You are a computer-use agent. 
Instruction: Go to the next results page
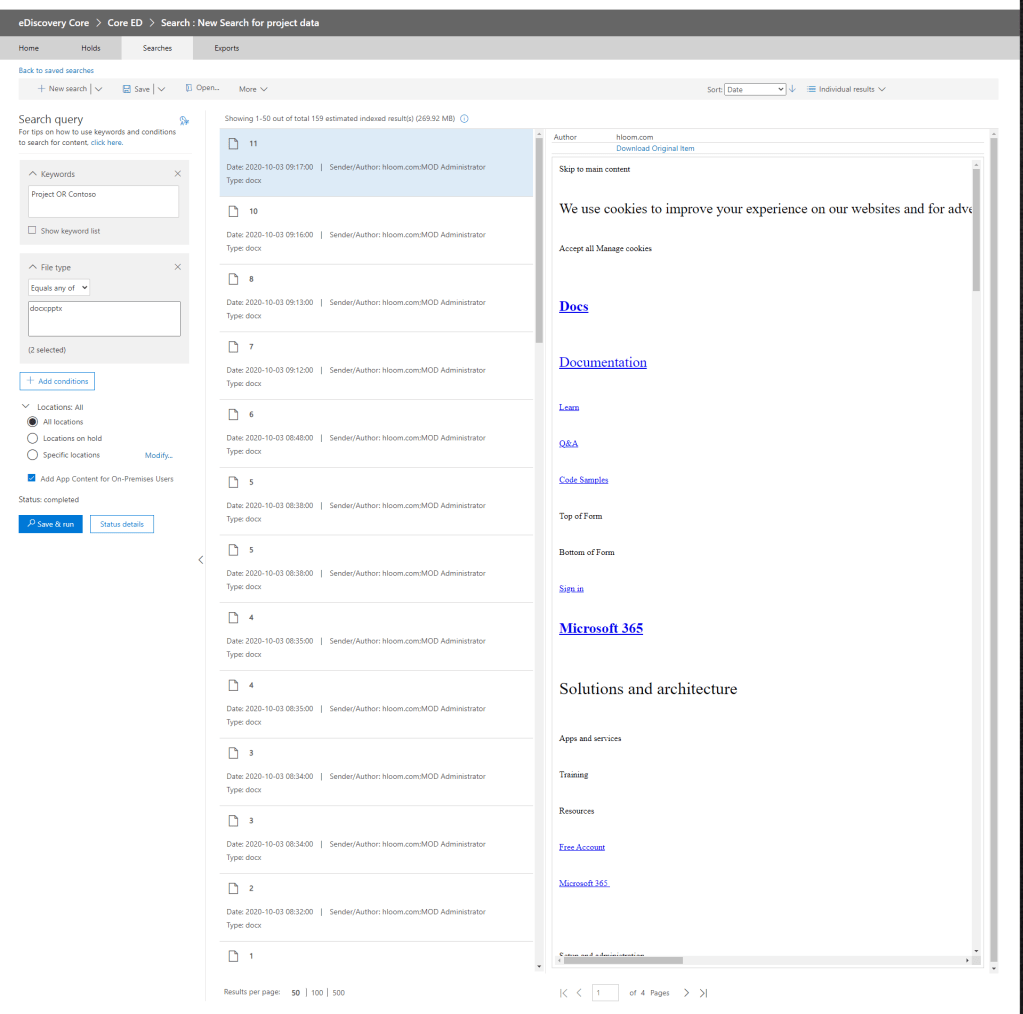[686, 993]
